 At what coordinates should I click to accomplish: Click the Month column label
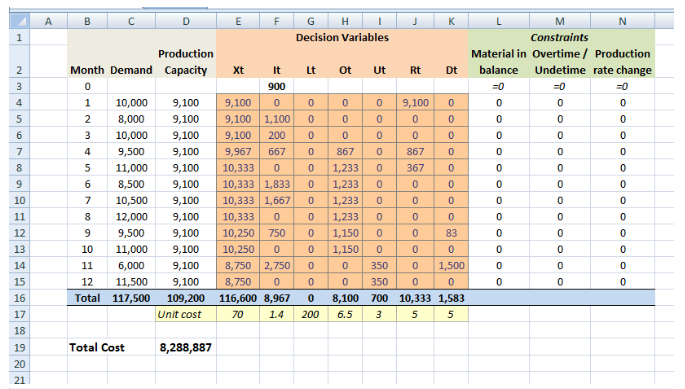[x=87, y=70]
